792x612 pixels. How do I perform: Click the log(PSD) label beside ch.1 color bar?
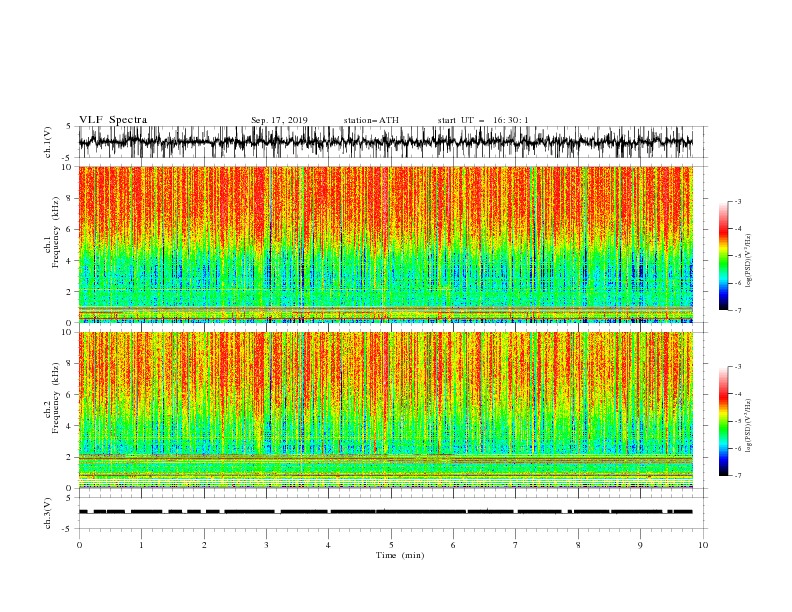748,261
